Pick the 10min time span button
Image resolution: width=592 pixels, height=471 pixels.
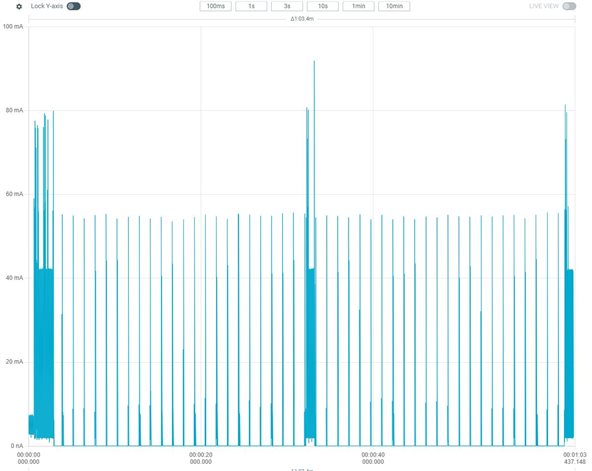pyautogui.click(x=394, y=6)
